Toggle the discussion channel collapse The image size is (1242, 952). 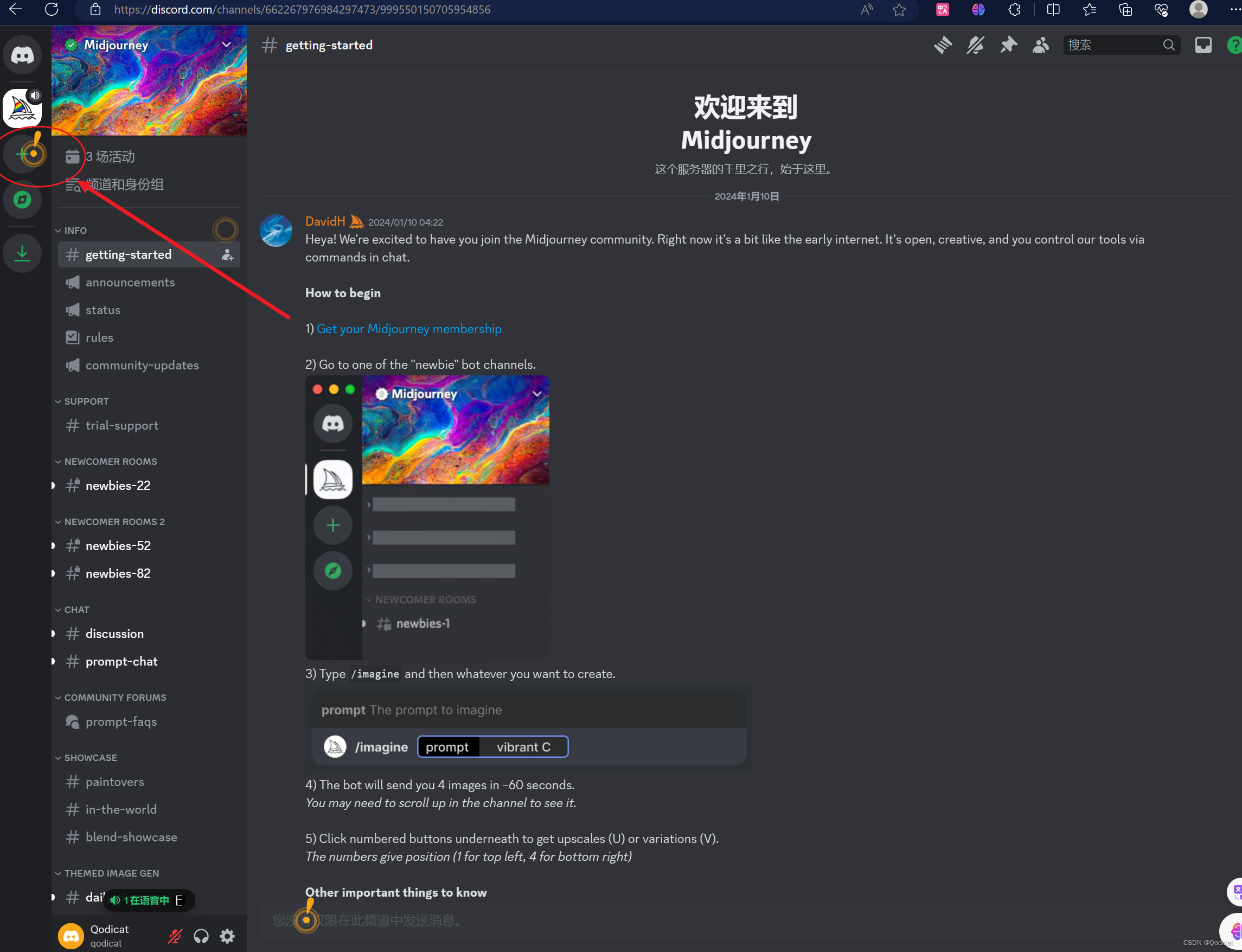(55, 634)
